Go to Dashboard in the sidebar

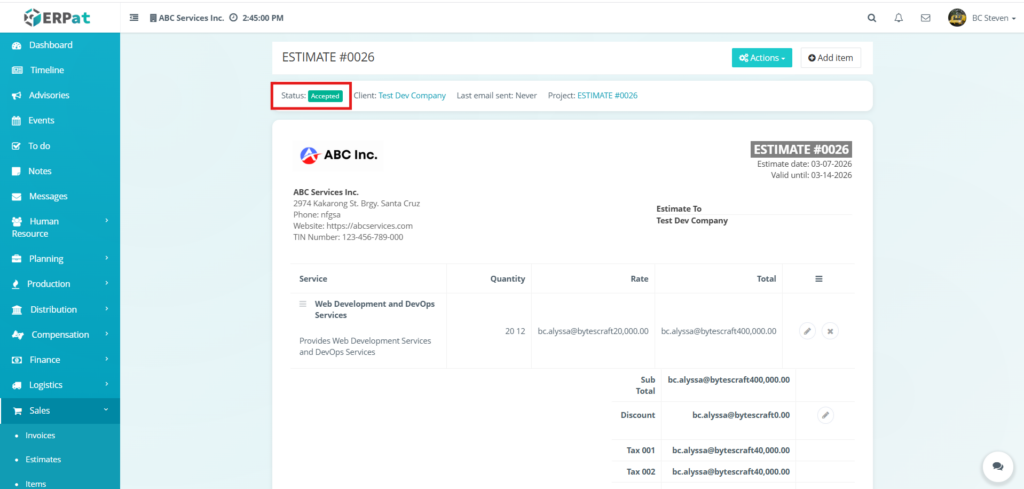tap(50, 45)
